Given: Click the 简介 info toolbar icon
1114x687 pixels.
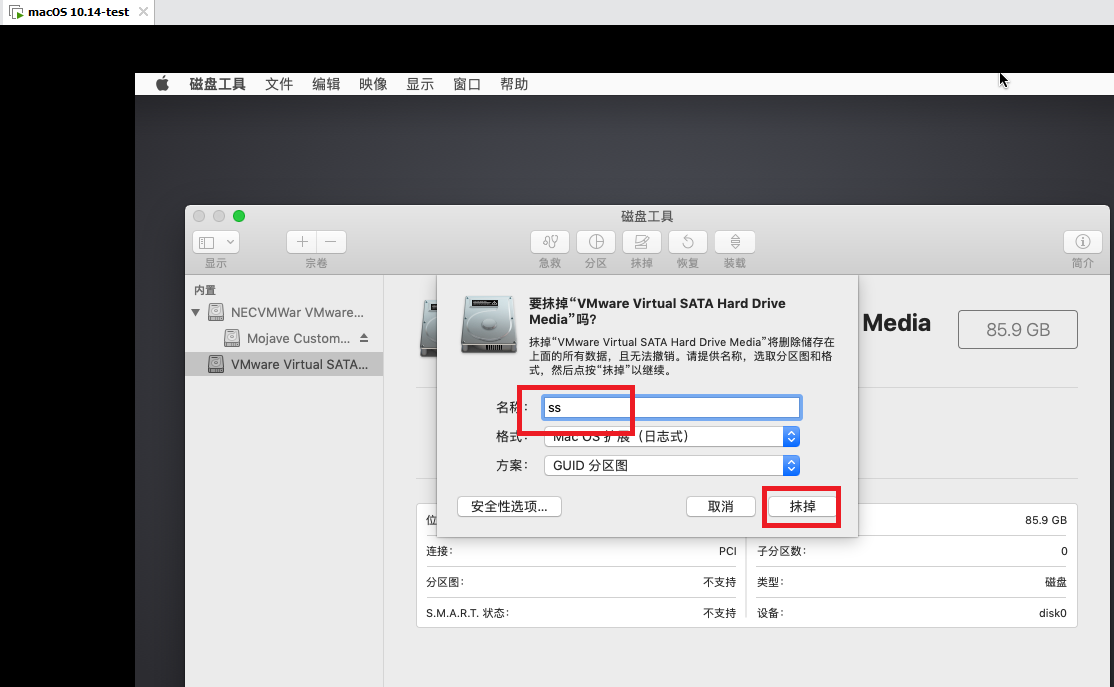Looking at the screenshot, I should pyautogui.click(x=1083, y=242).
